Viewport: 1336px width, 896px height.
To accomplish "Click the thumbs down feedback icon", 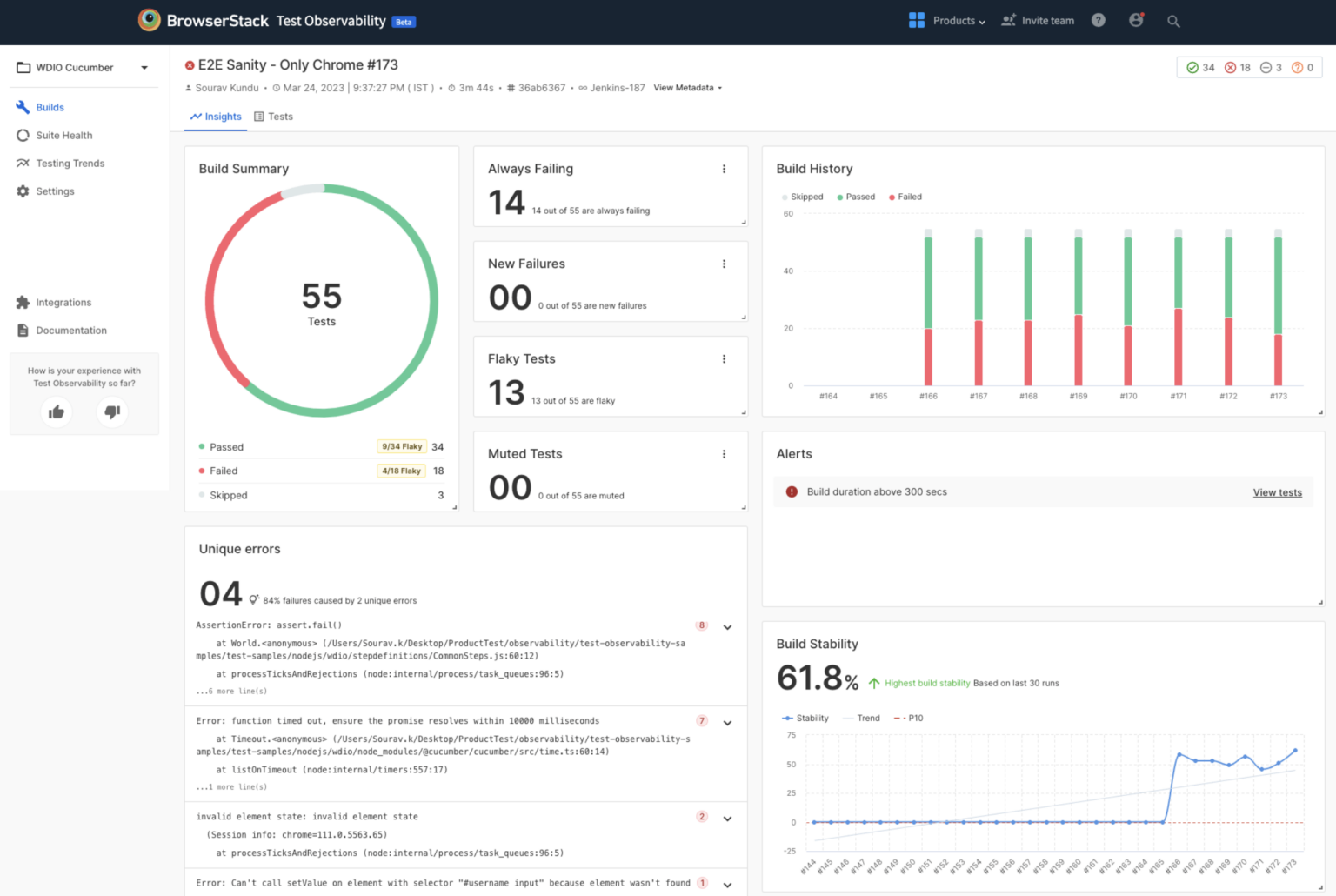I will 111,411.
